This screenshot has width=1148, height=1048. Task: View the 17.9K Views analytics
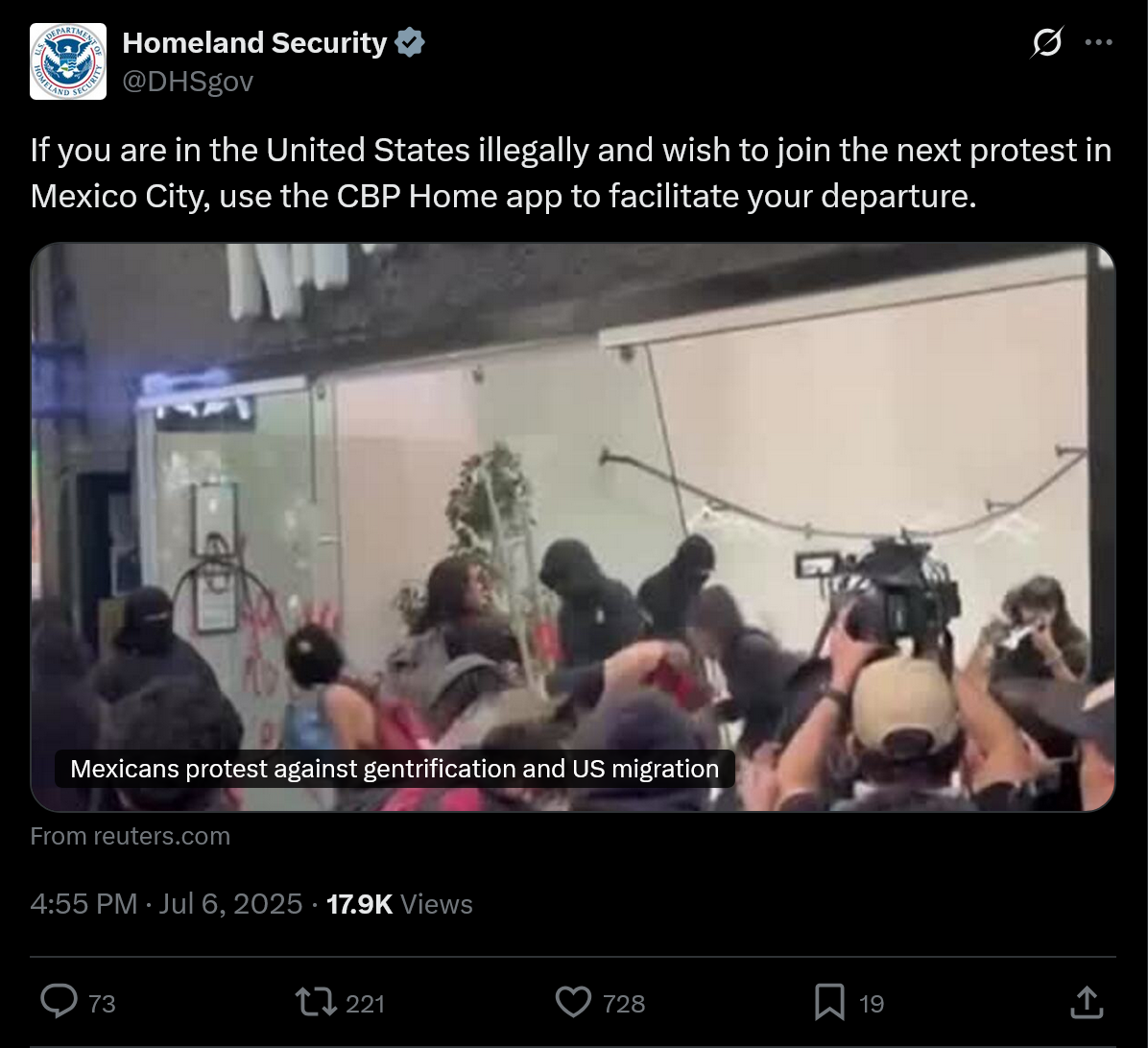tap(399, 904)
